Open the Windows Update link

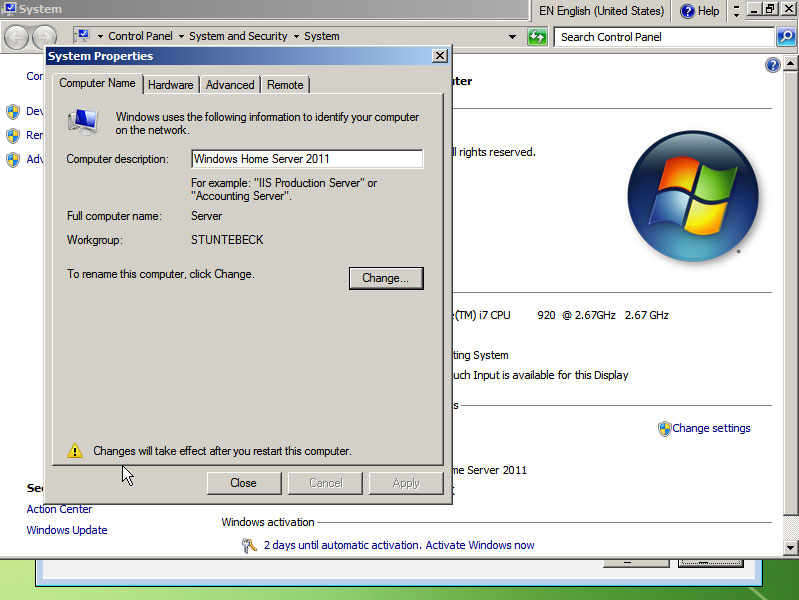[x=67, y=530]
